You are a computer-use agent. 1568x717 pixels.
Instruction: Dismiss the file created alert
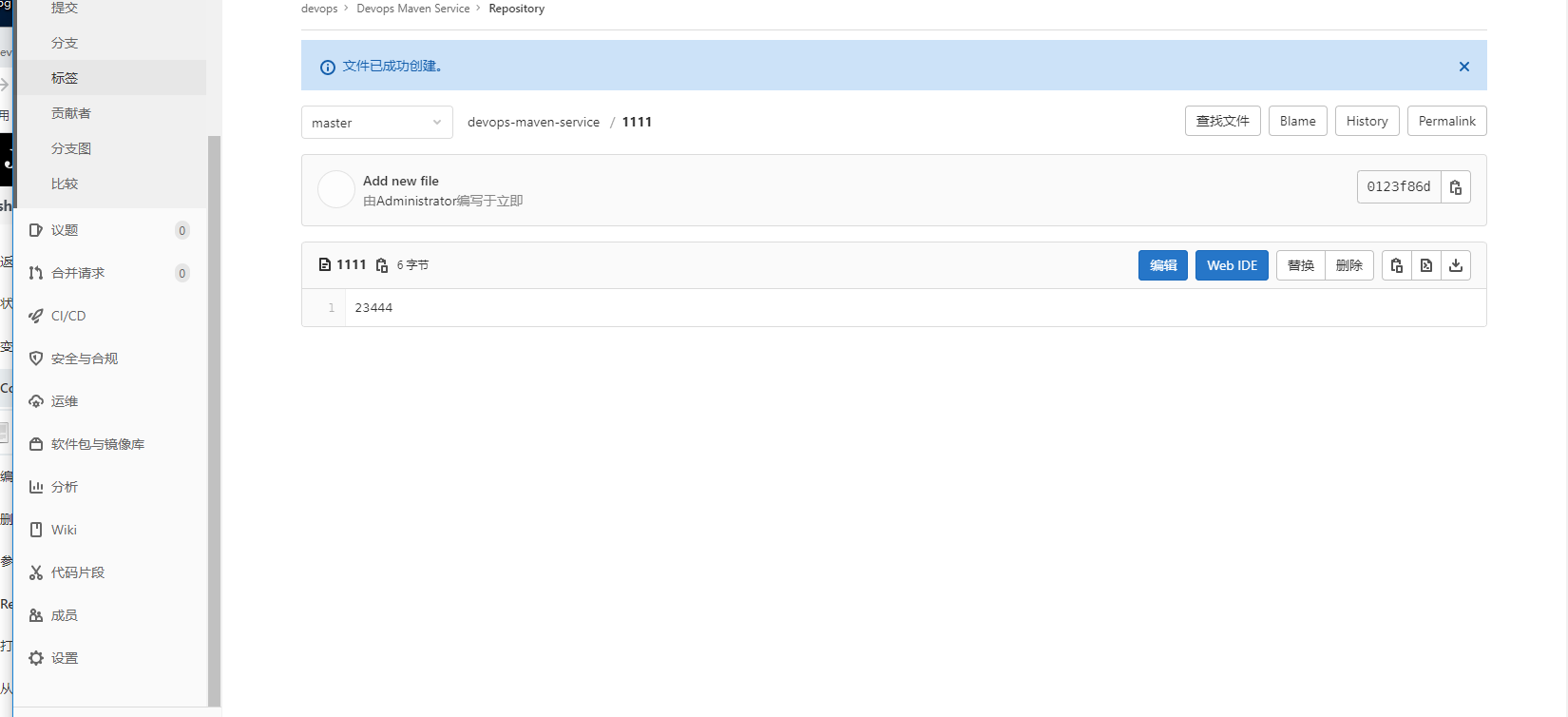click(x=1464, y=67)
